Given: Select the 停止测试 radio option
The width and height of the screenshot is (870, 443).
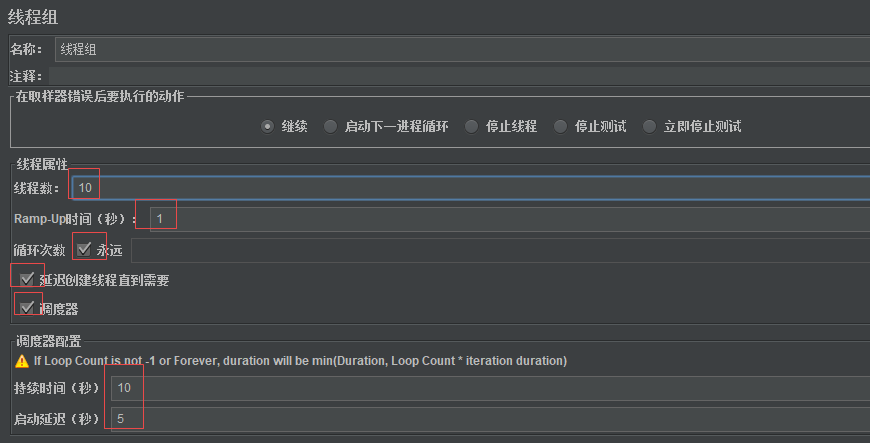Looking at the screenshot, I should (x=560, y=127).
